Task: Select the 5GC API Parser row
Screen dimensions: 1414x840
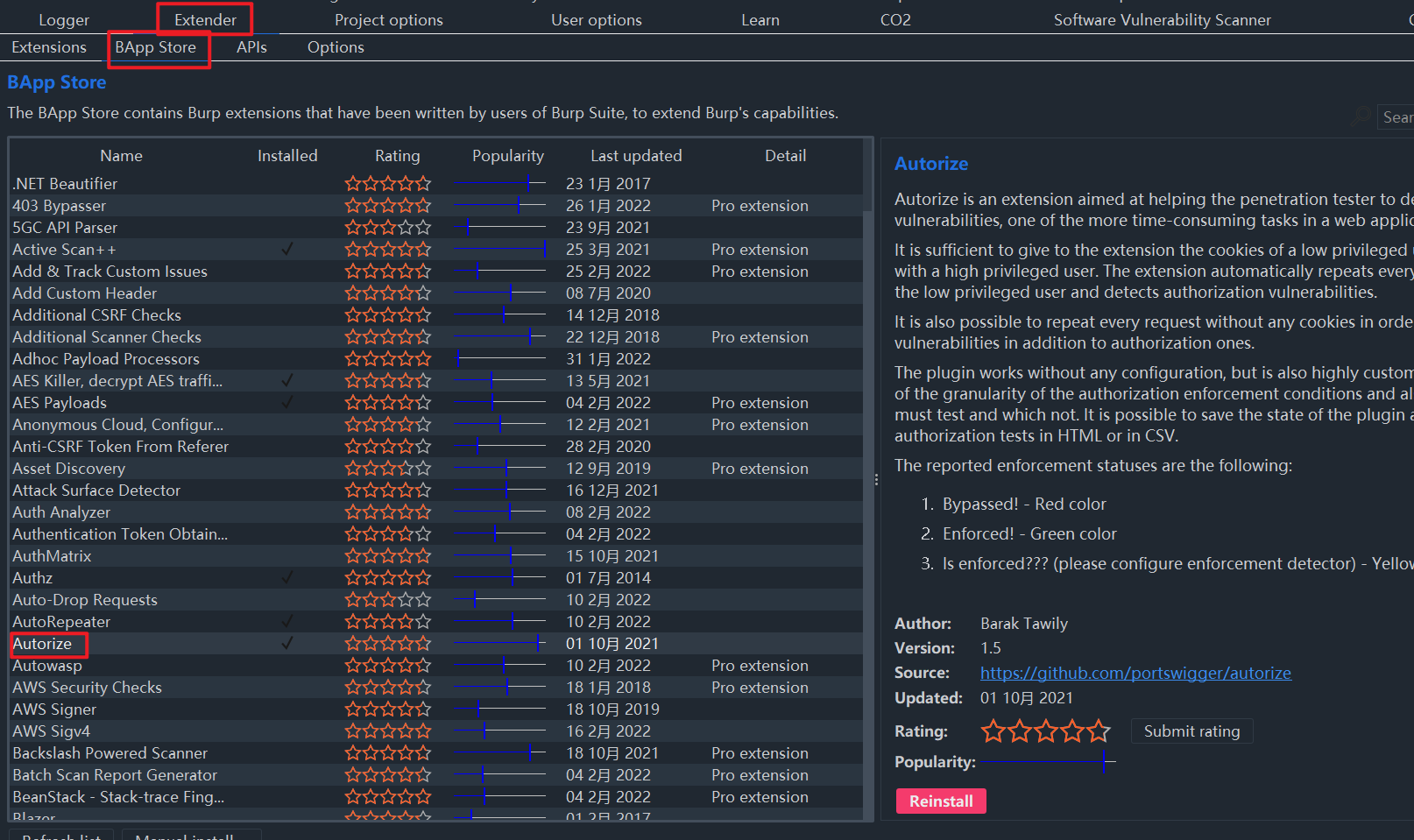Action: (x=435, y=227)
